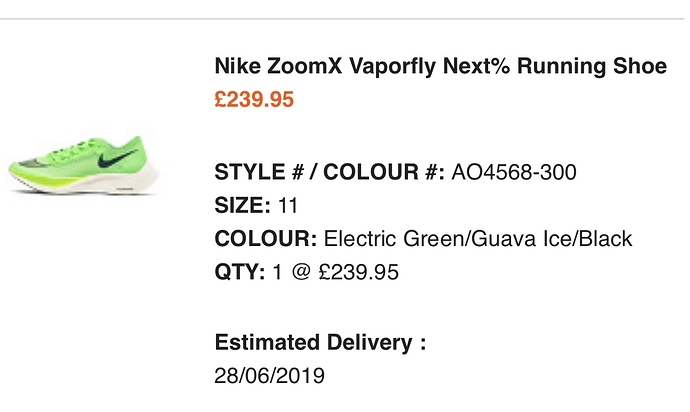Click the black Nike swoosh on the shoe
The width and height of the screenshot is (690, 412).
[x=116, y=158]
